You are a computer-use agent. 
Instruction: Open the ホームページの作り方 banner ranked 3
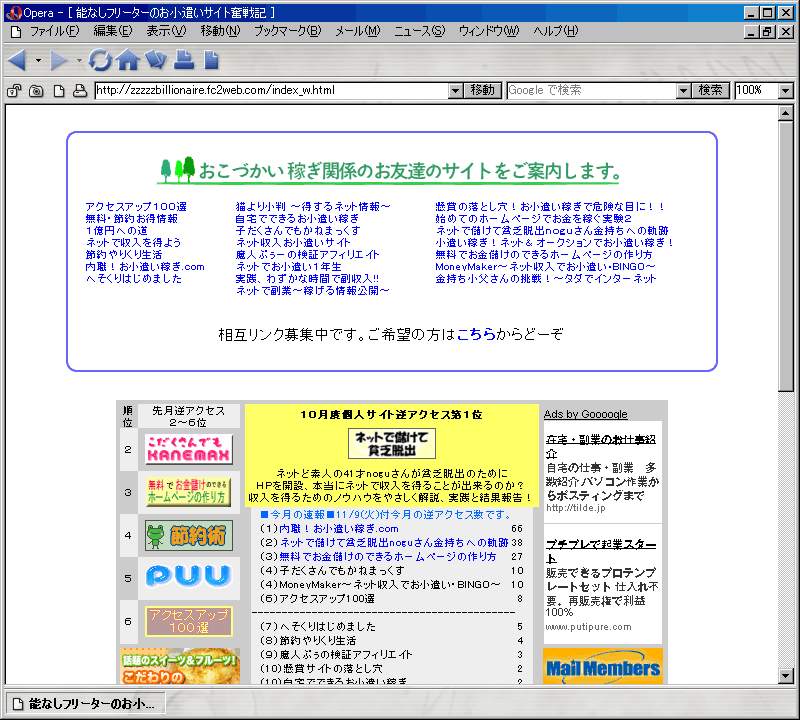pyautogui.click(x=189, y=492)
